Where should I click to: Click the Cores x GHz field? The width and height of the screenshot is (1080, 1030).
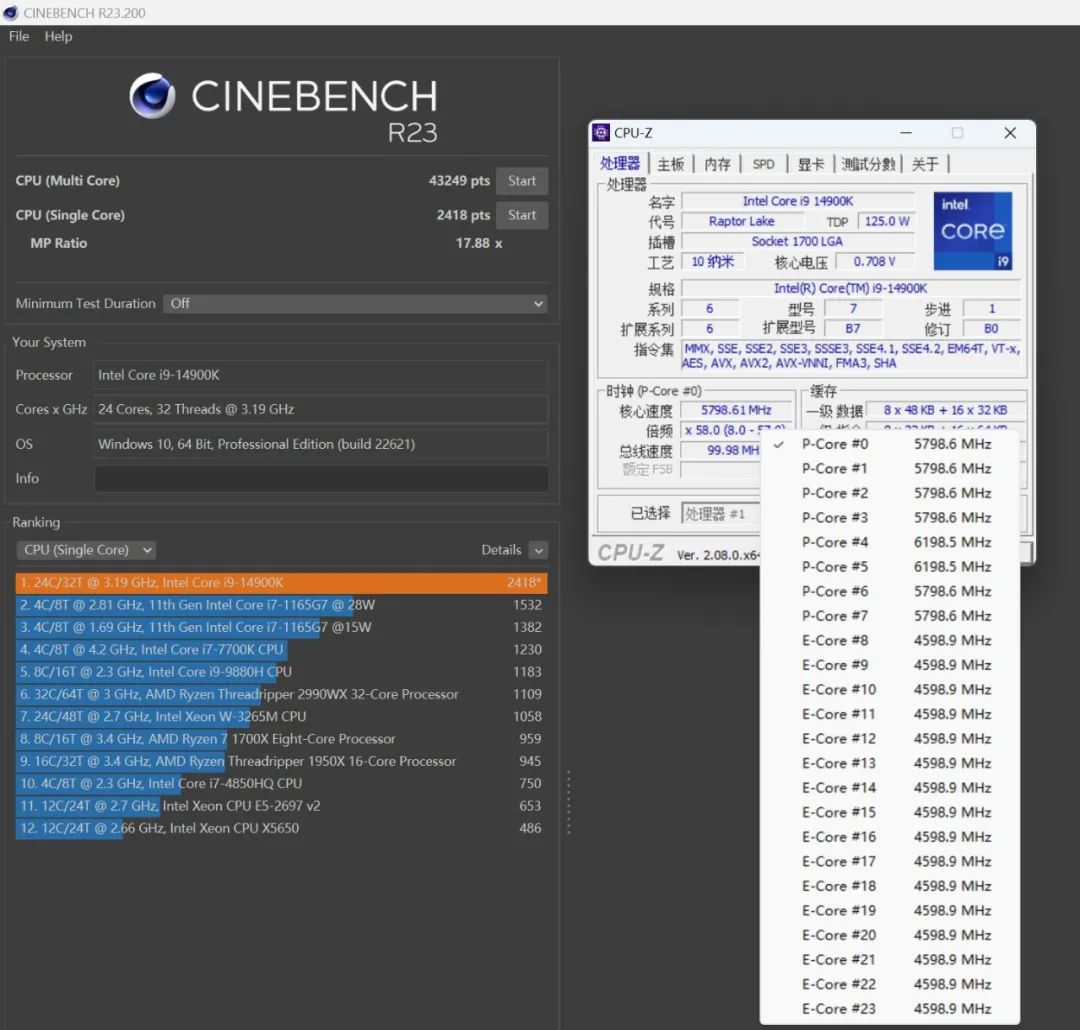321,409
